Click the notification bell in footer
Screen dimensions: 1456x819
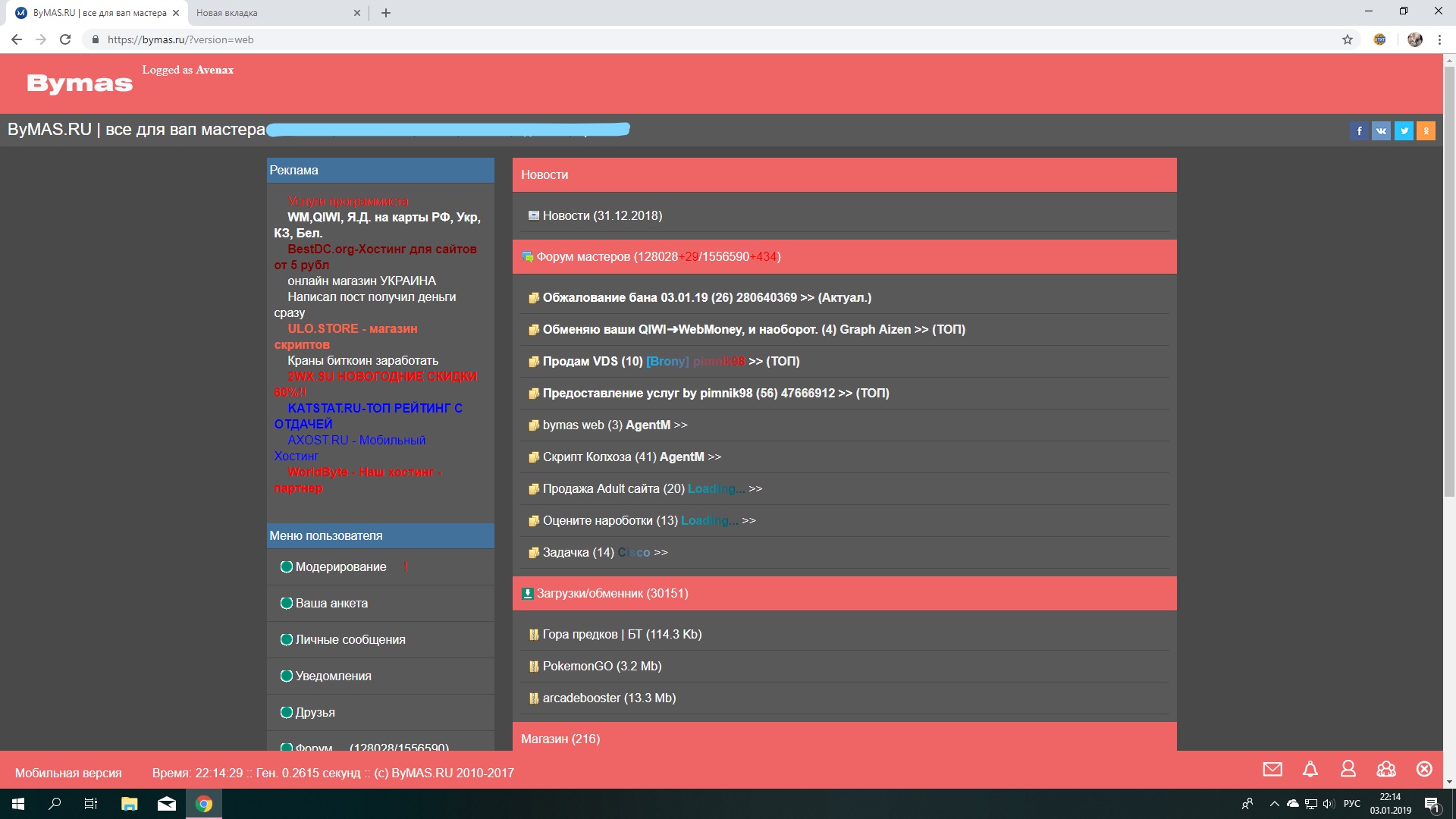pyautogui.click(x=1310, y=770)
